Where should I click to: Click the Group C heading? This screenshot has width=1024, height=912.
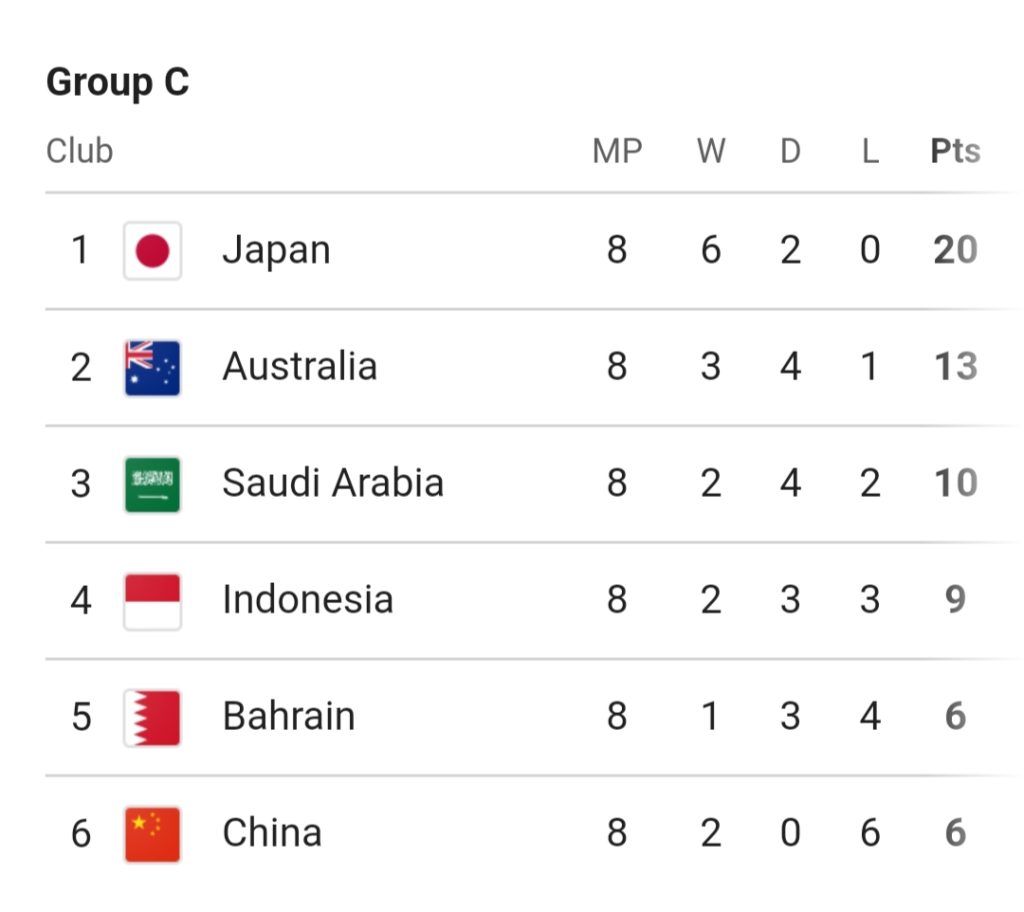click(x=117, y=82)
